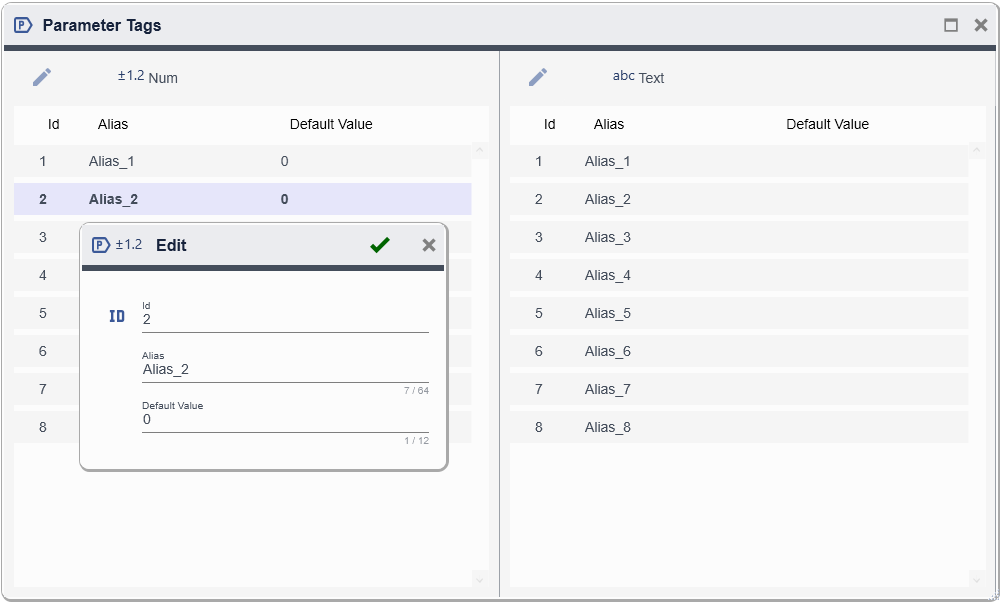Select the Alias_8 row in the Text table
Image resolution: width=1000 pixels, height=602 pixels.
(x=738, y=427)
